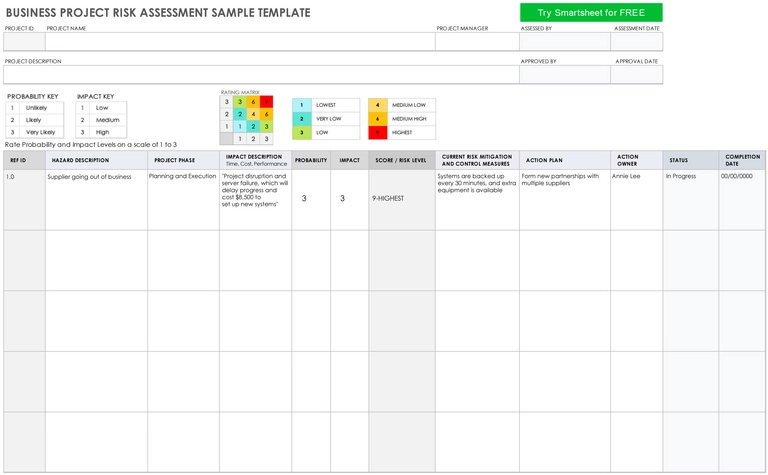
Task: Click the In Progress status cell
Action: pyautogui.click(x=691, y=200)
